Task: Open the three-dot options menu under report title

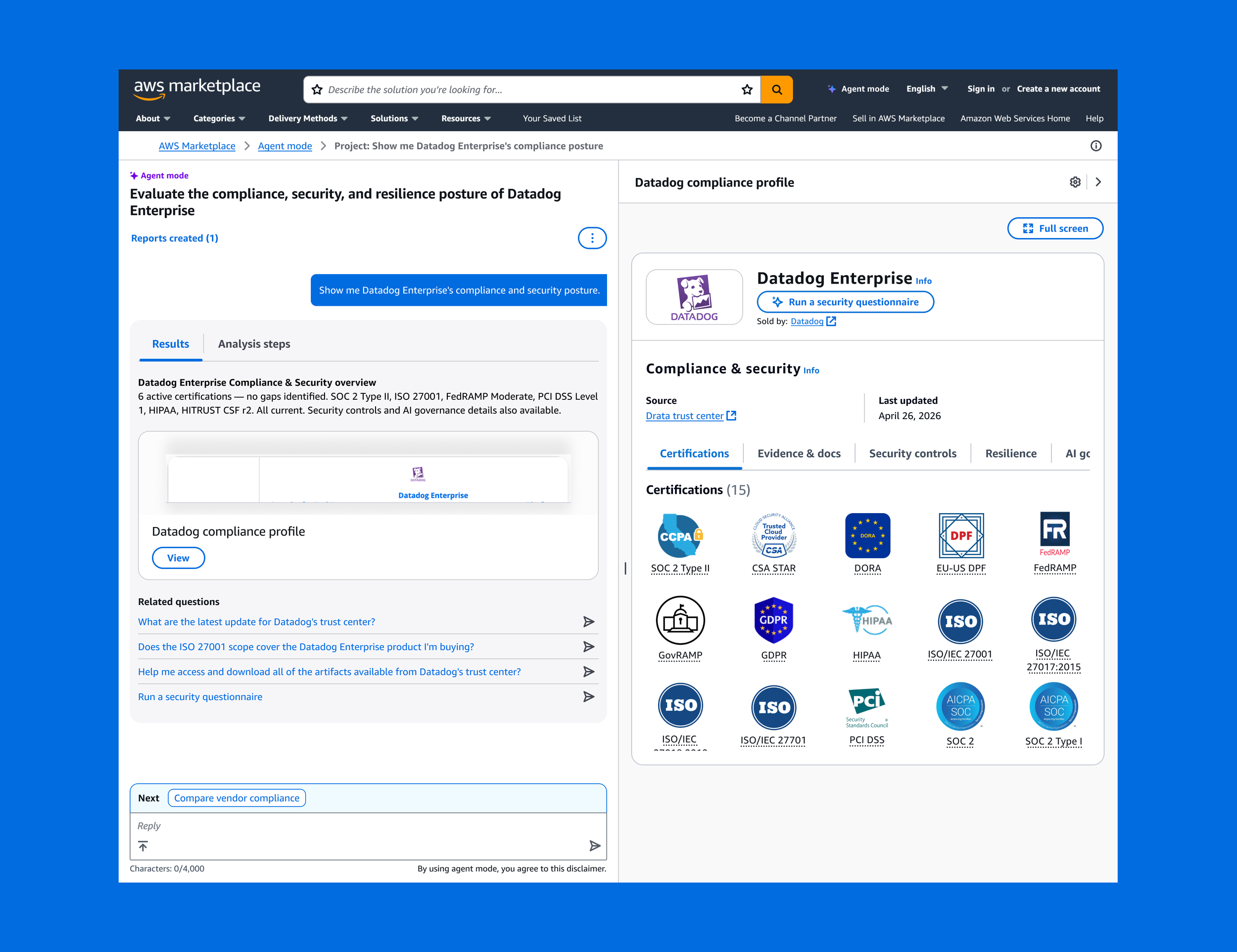Action: point(592,238)
